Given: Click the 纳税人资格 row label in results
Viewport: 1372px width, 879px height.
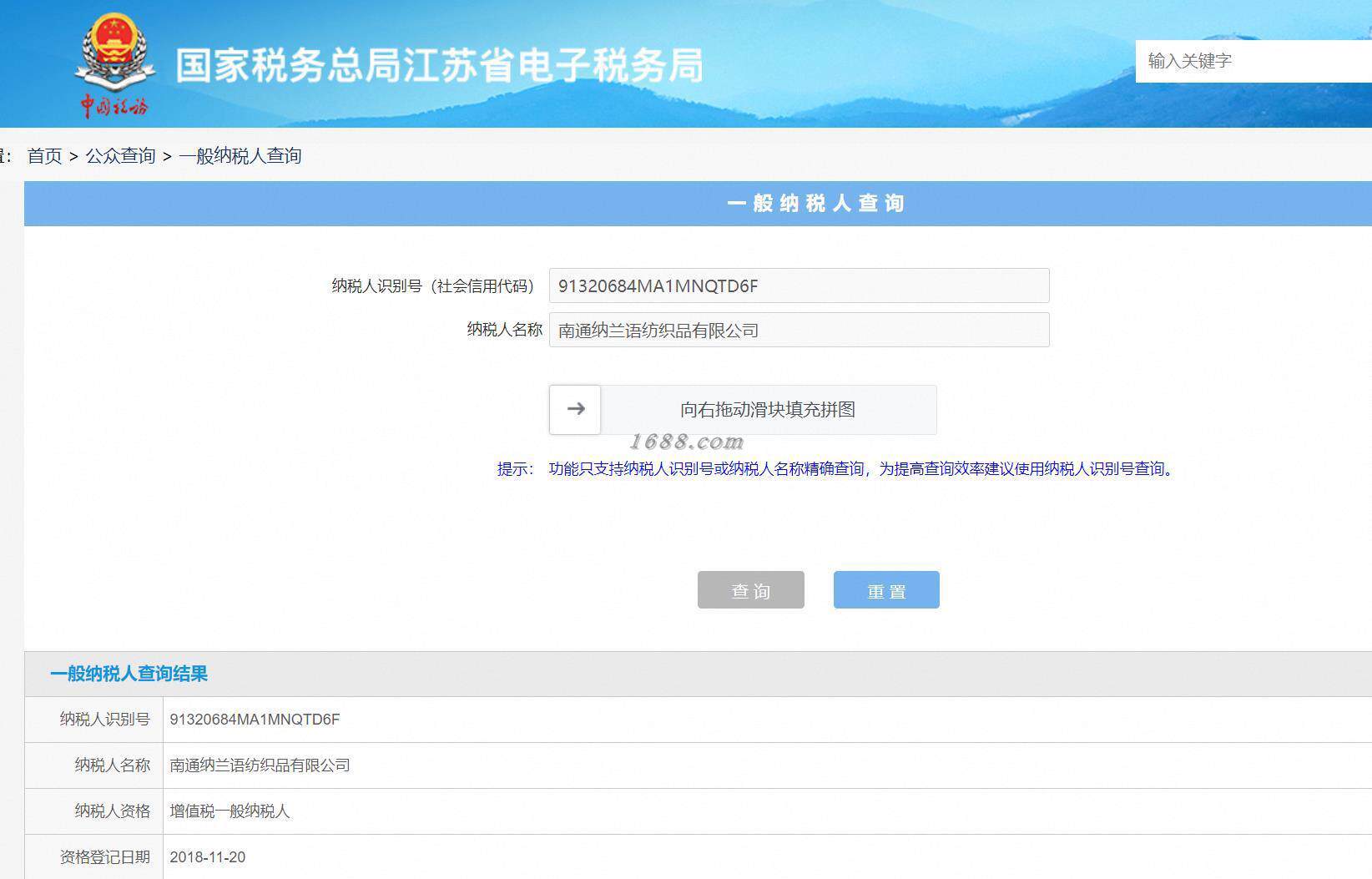Looking at the screenshot, I should tap(113, 811).
